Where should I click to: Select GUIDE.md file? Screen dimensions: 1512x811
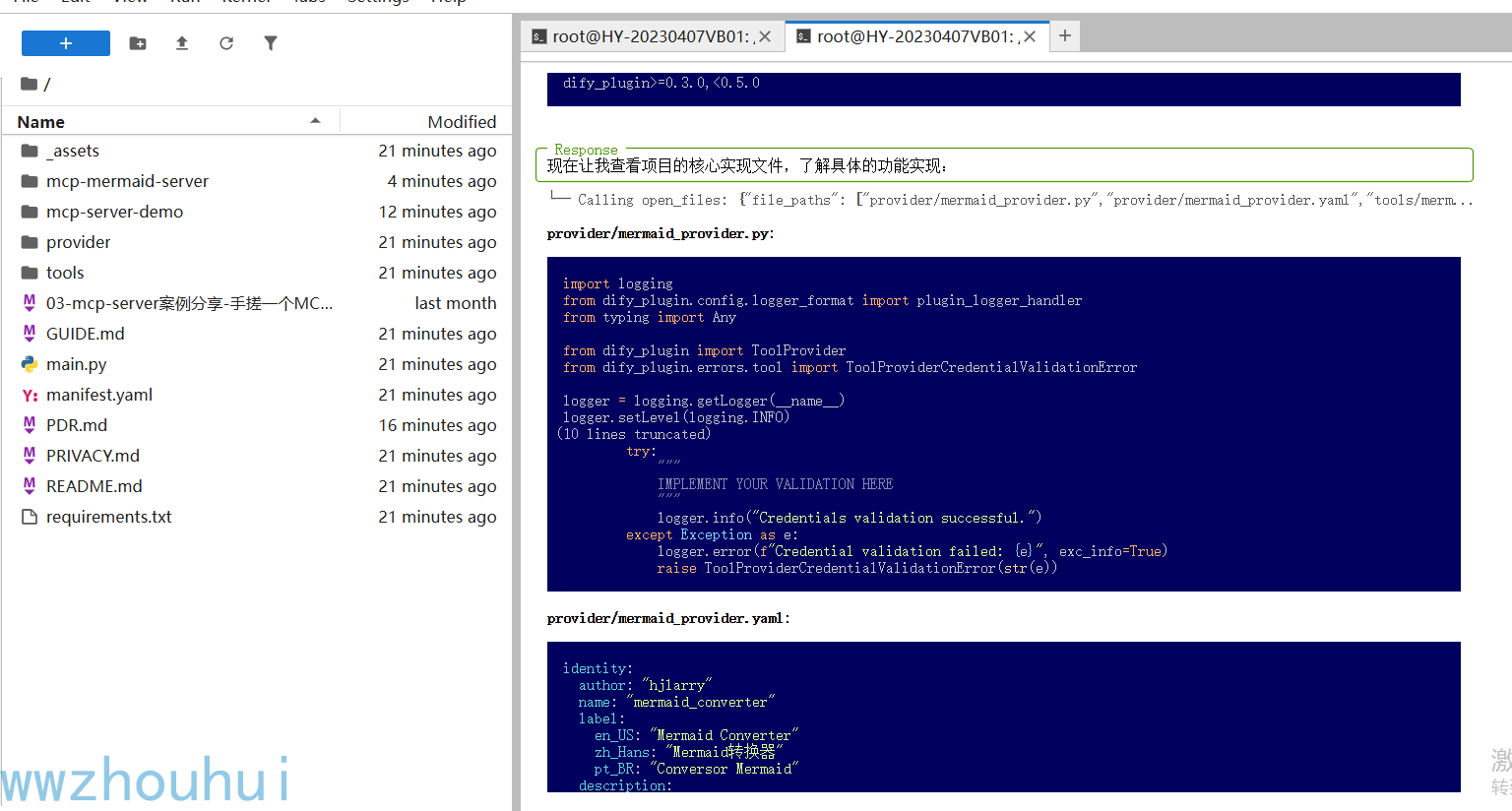pyautogui.click(x=258, y=334)
